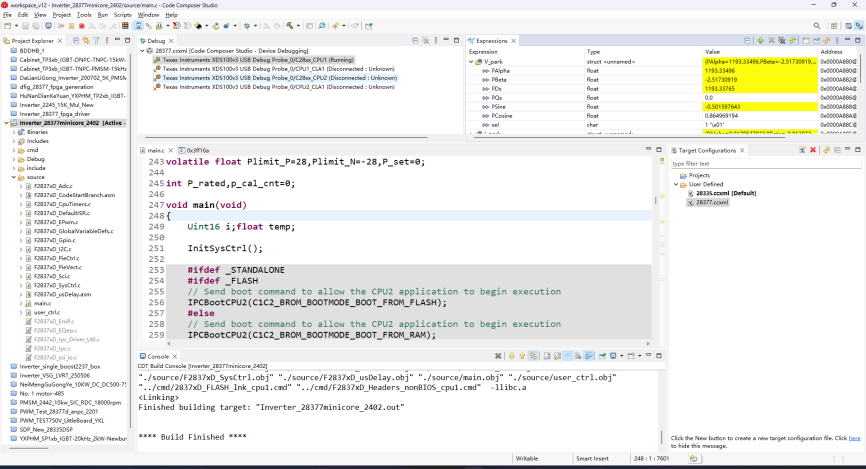Click the Suspend (pause) debug icon

(71, 26)
